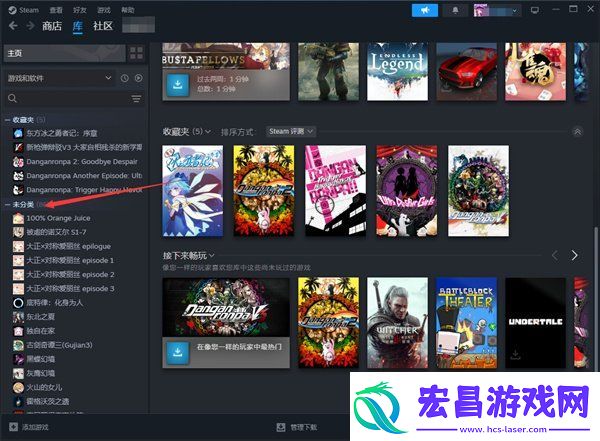Viewport: 600px width, 441px height.
Task: Open the 游戏 menu
Action: (x=104, y=10)
